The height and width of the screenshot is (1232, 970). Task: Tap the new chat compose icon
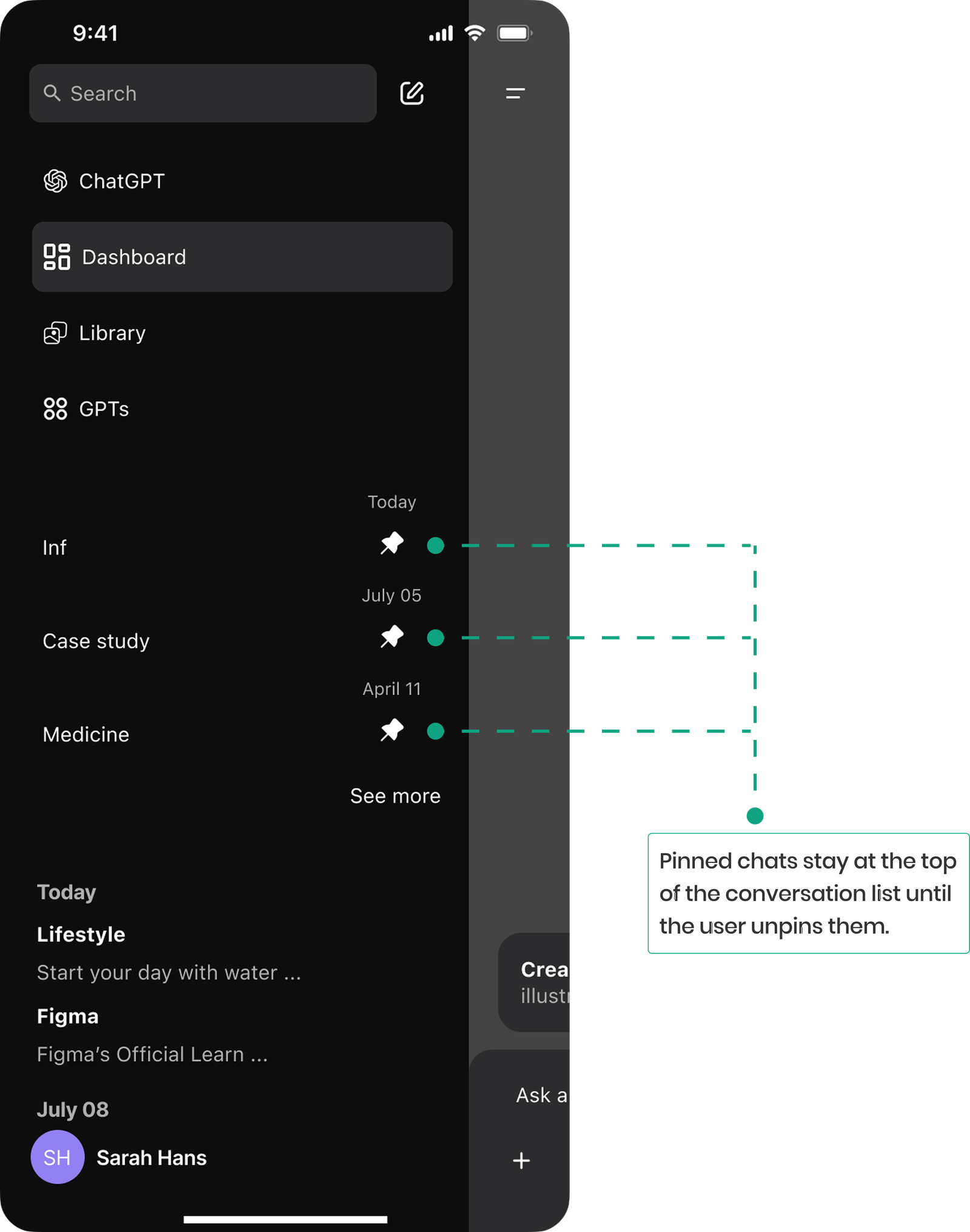(412, 93)
